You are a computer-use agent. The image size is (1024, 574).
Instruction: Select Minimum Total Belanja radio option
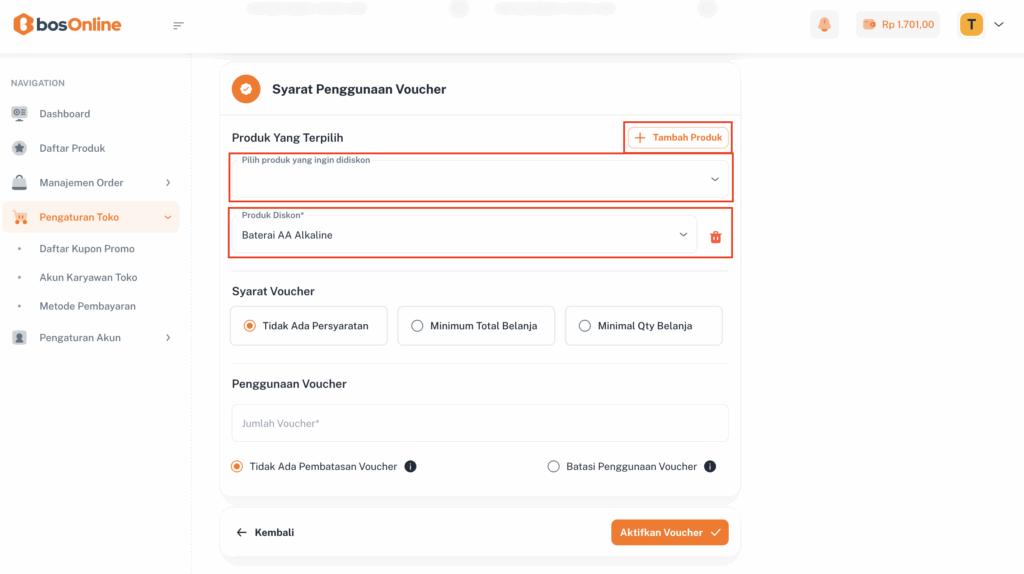tap(417, 326)
